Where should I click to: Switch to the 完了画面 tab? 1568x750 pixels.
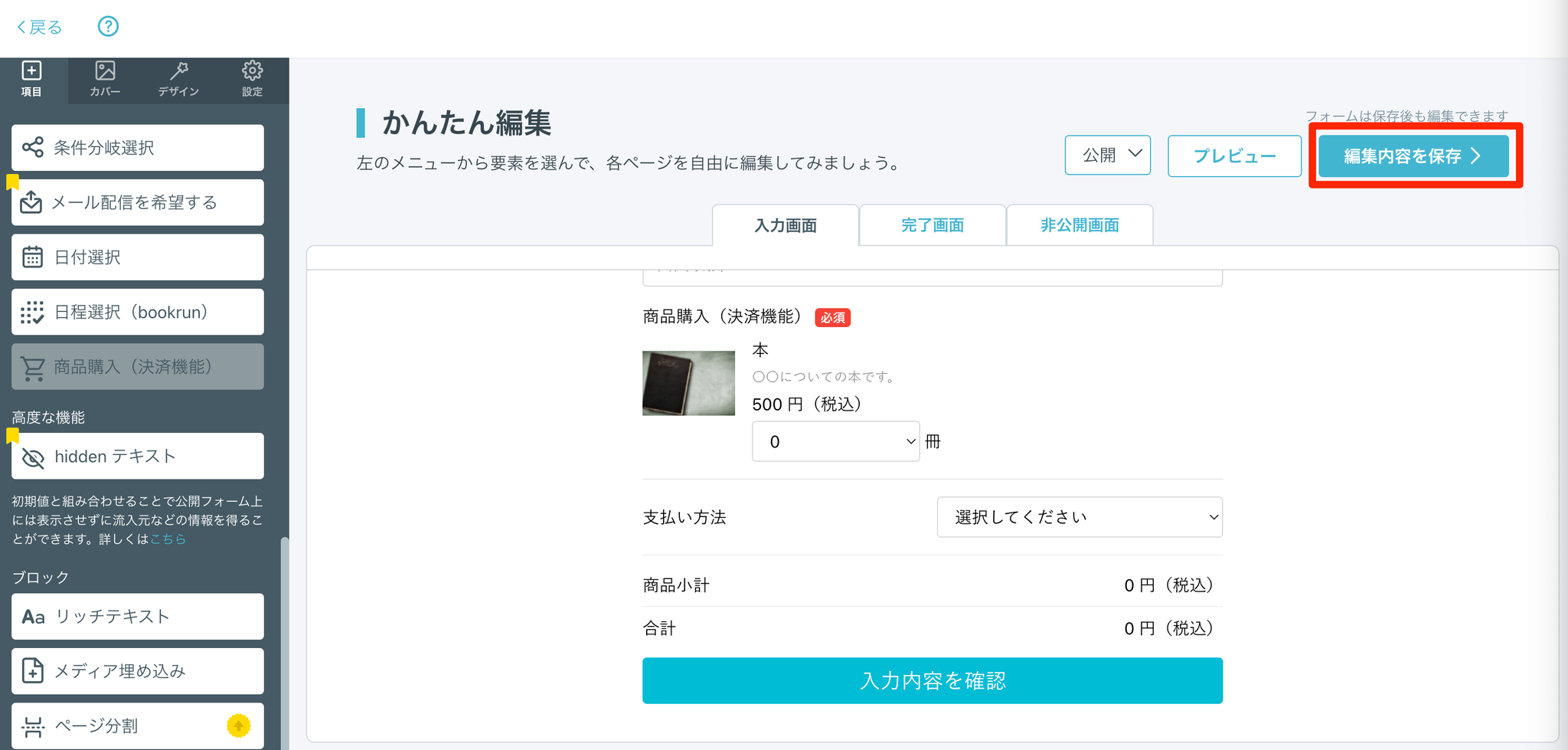coord(932,225)
